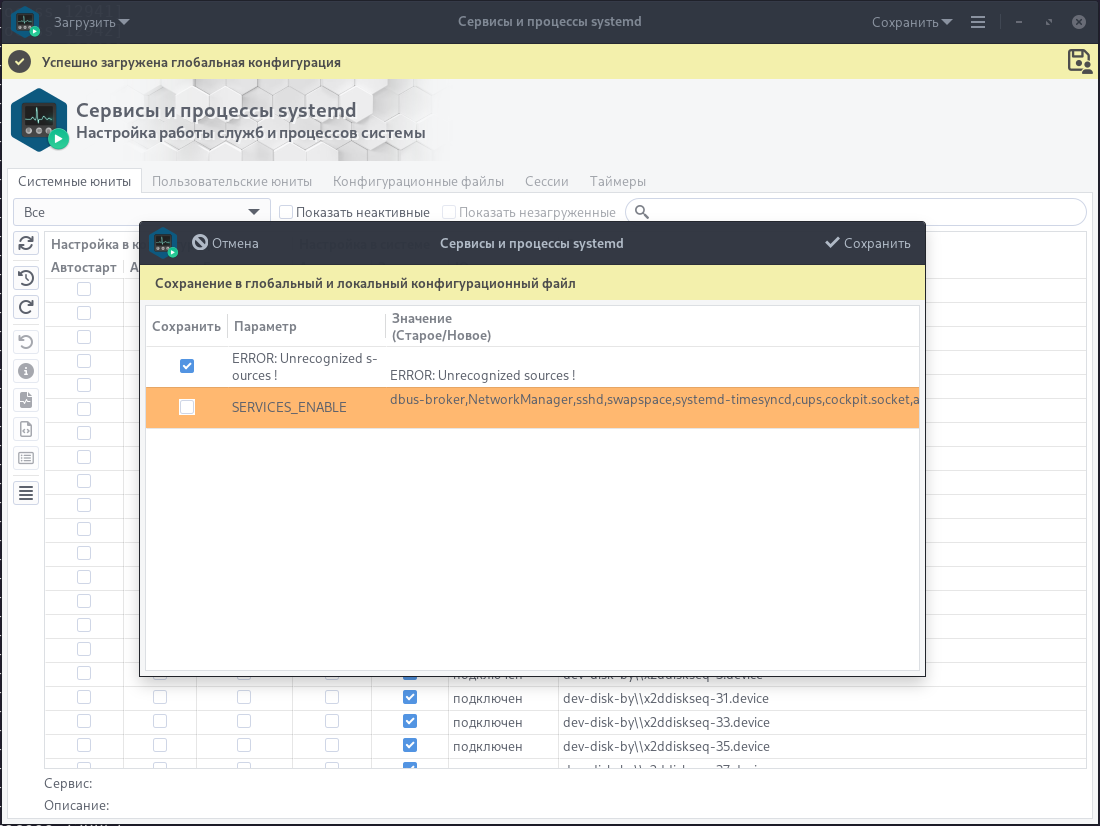Click the clockwise redo arrow icon

(x=26, y=307)
